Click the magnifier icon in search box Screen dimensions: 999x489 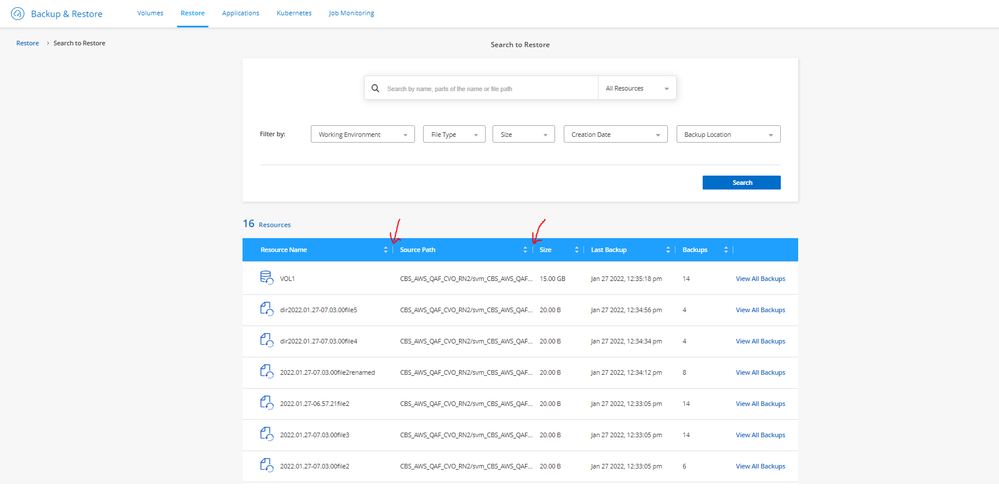click(x=376, y=88)
